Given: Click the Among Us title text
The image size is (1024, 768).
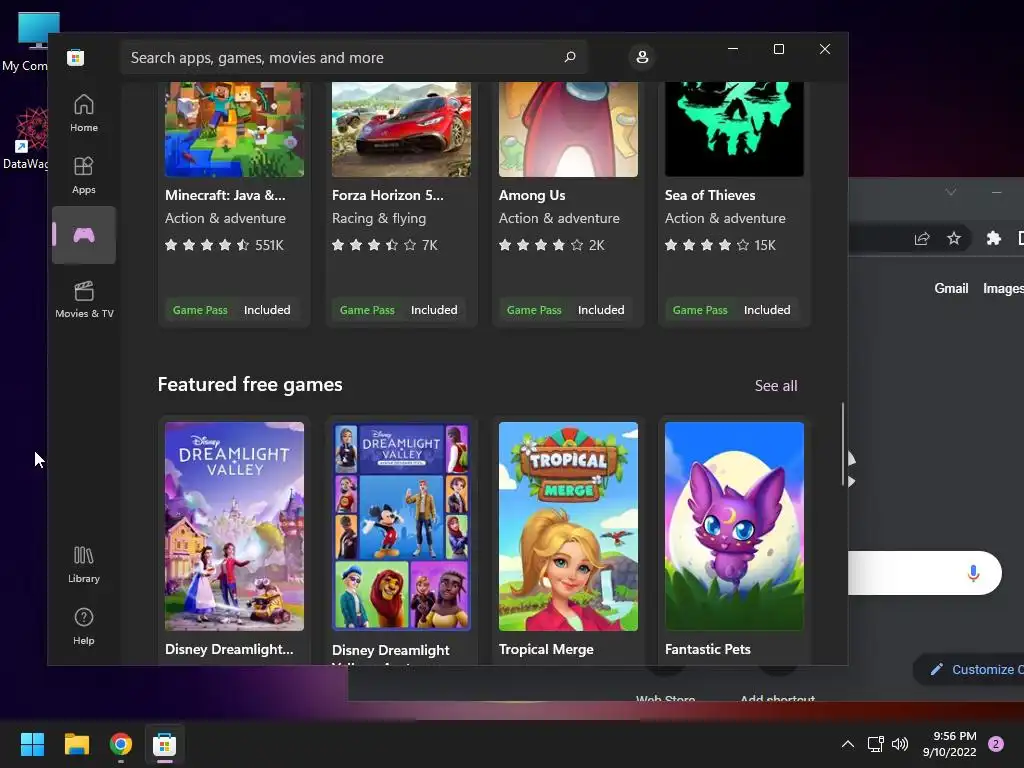Looking at the screenshot, I should pyautogui.click(x=532, y=195).
